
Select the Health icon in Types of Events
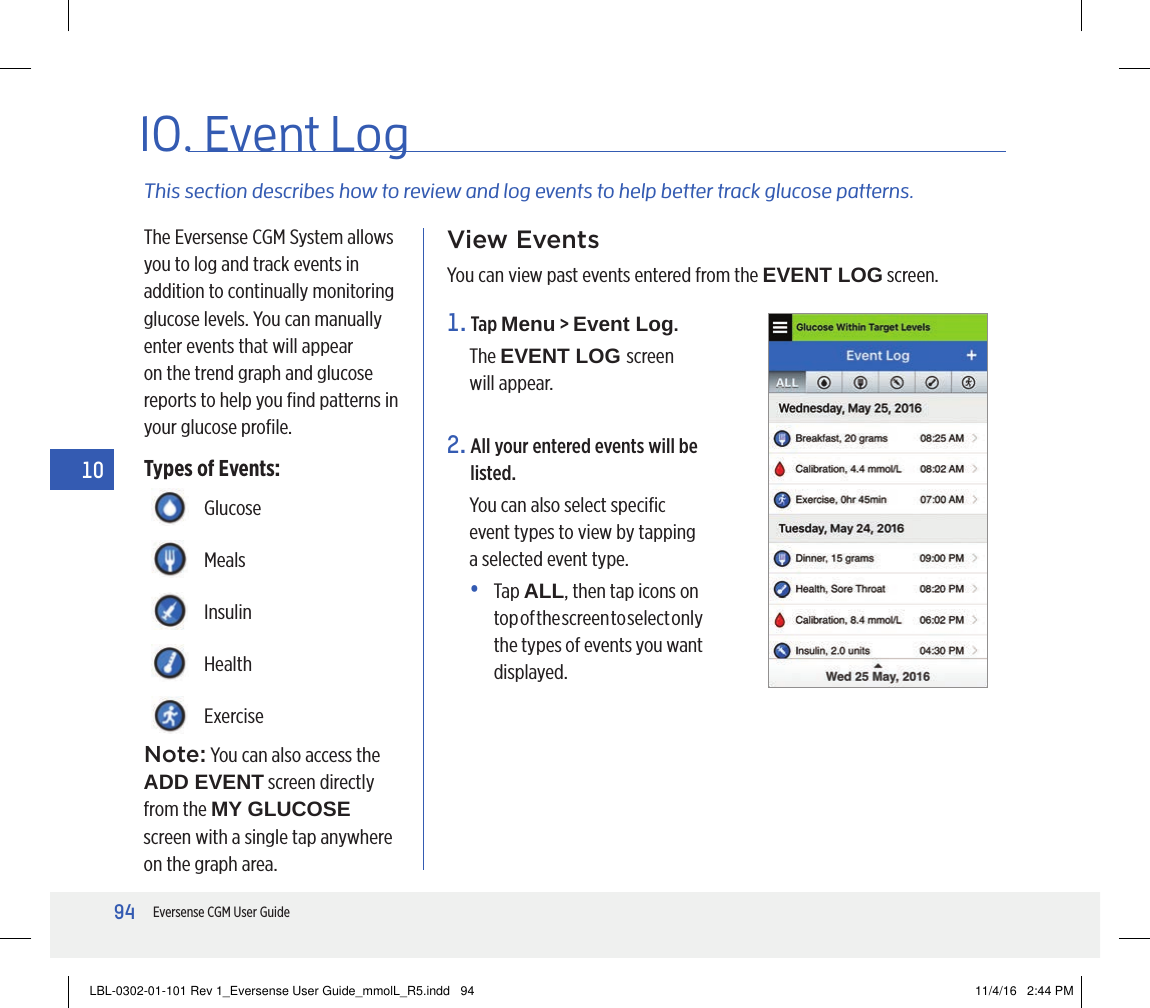pyautogui.click(x=170, y=663)
